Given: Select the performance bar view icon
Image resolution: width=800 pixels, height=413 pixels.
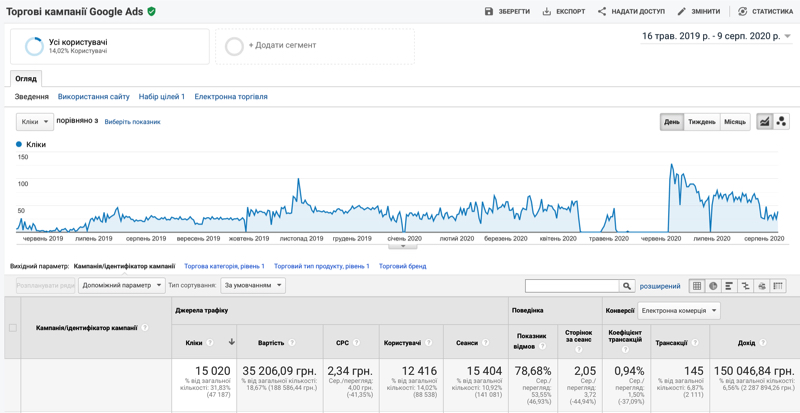Looking at the screenshot, I should coord(729,286).
